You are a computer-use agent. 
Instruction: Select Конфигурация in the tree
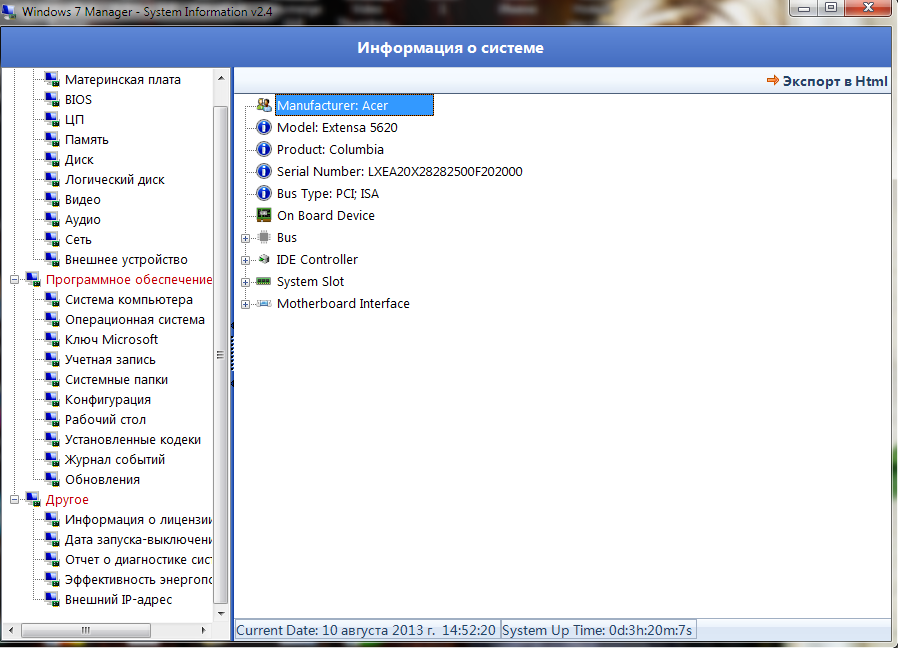(x=108, y=399)
